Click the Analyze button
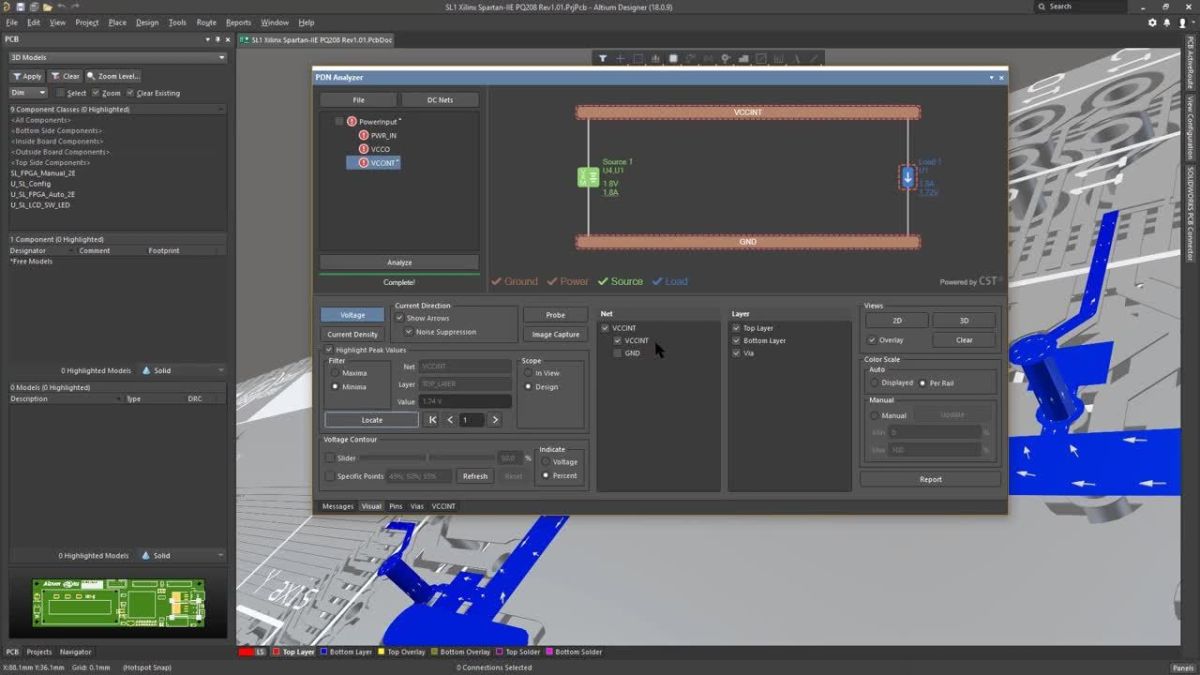1200x675 pixels. pyautogui.click(x=399, y=262)
